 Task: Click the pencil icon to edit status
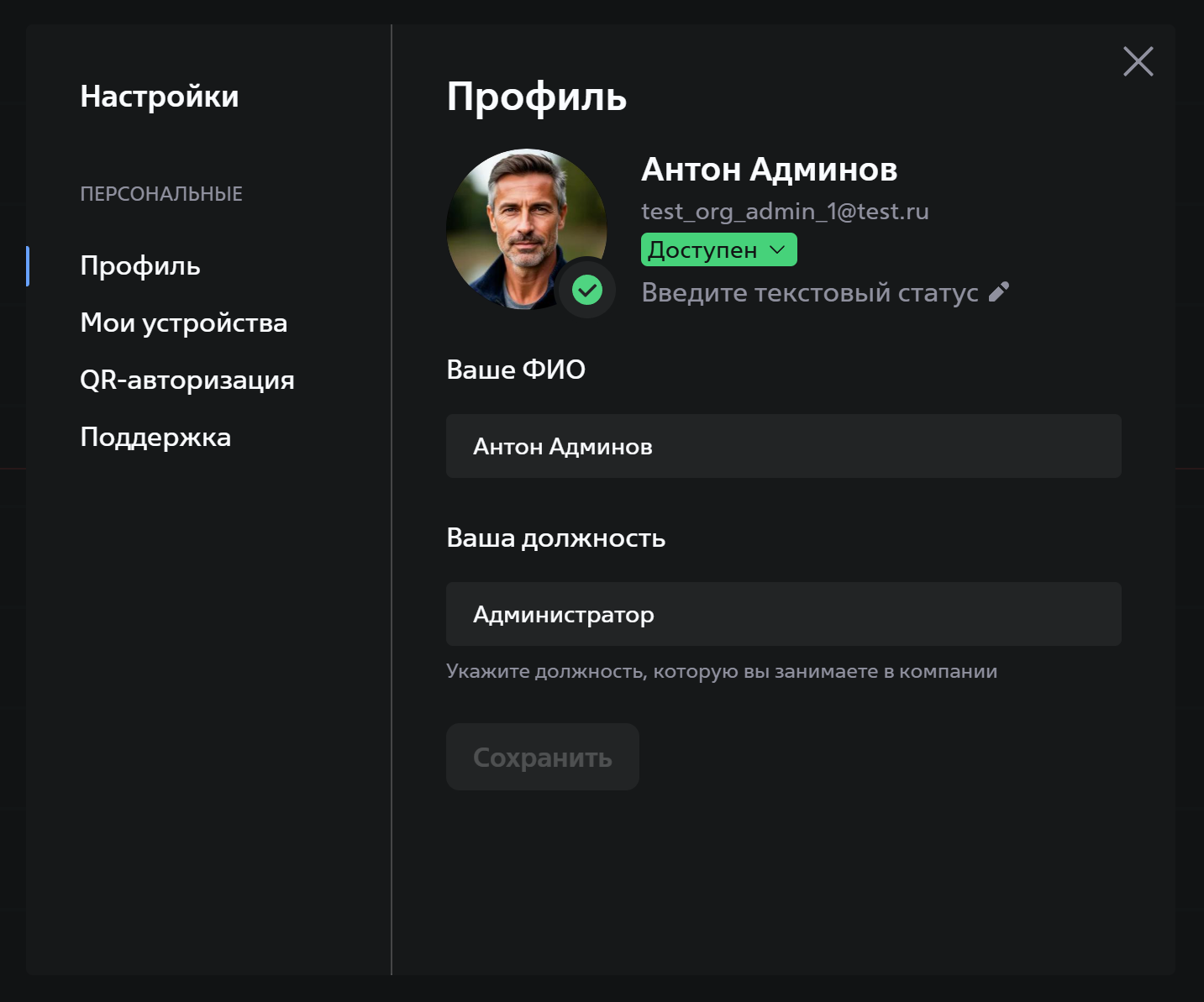coord(998,291)
